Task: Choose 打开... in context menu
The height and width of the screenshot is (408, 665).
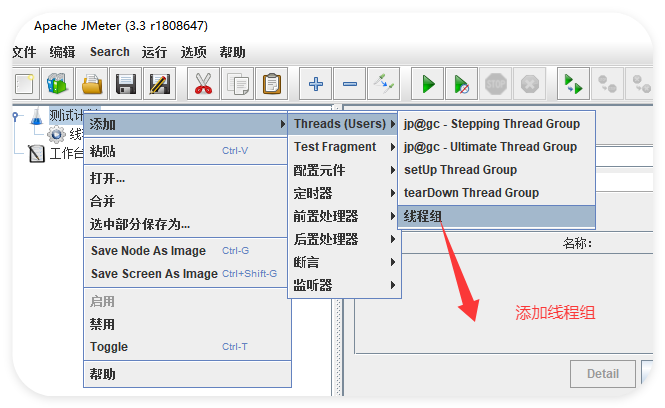Action: click(x=187, y=178)
